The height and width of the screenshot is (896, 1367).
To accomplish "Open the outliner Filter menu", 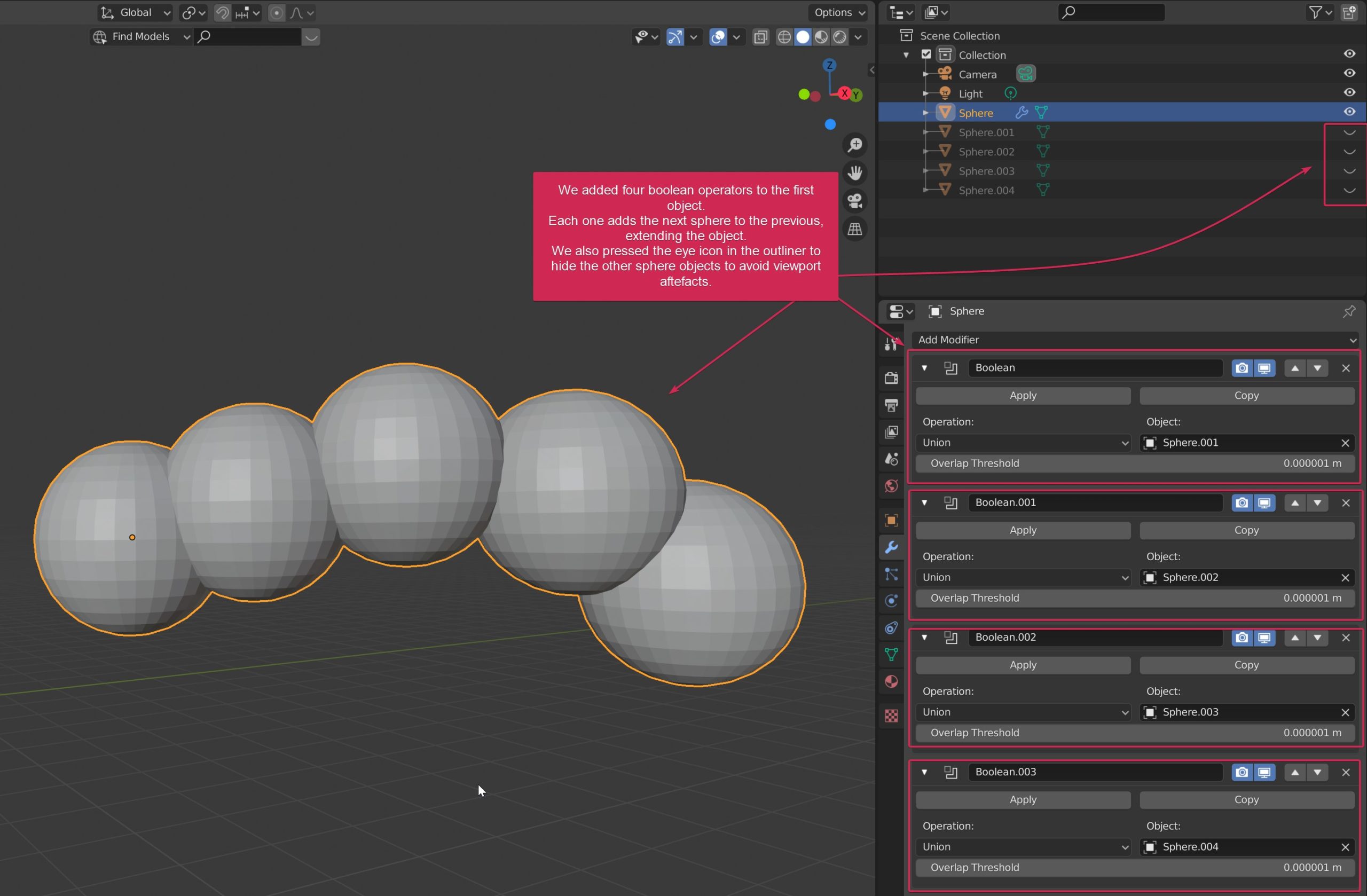I will click(1316, 12).
